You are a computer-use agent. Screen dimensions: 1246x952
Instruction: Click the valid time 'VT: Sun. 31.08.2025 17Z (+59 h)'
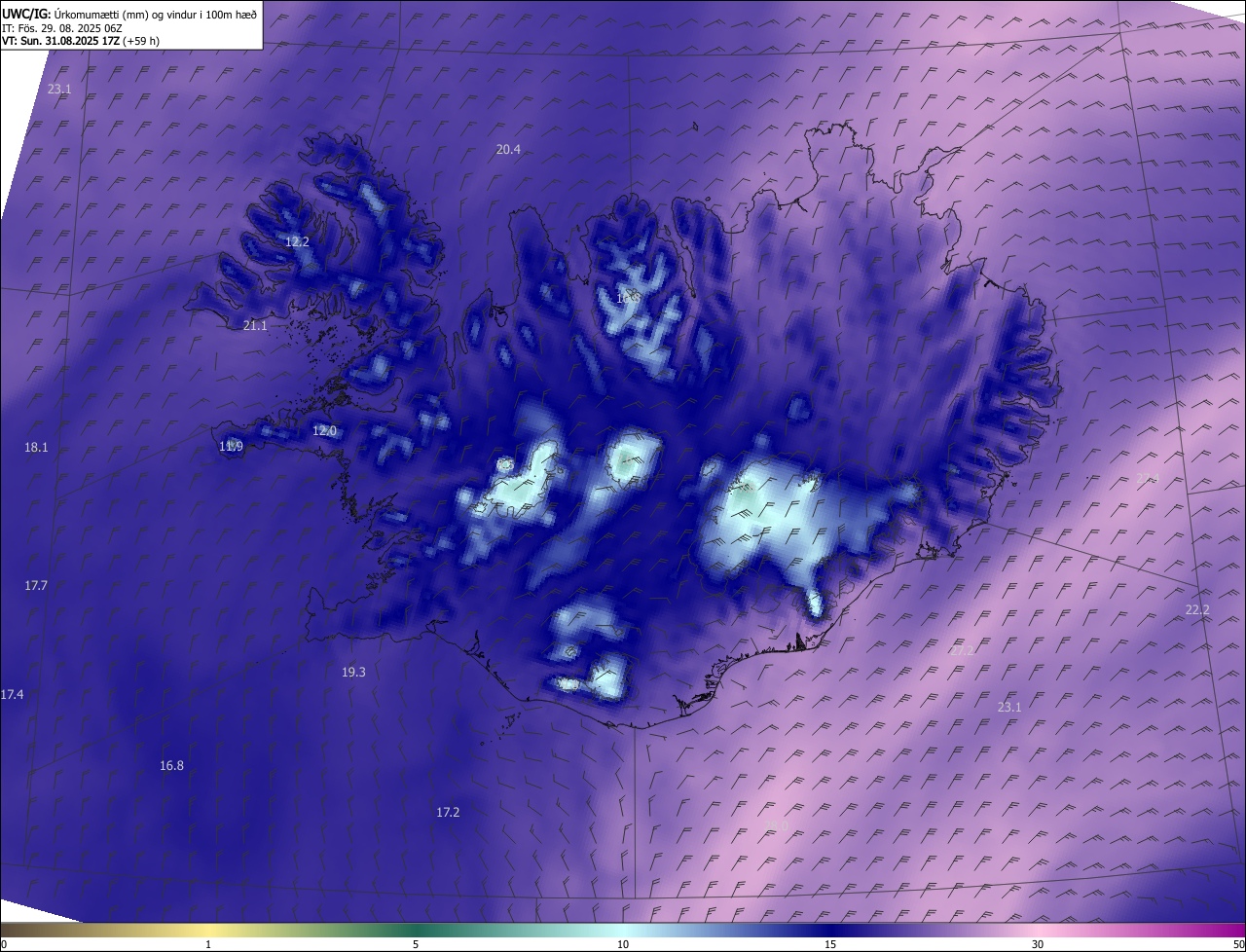click(81, 41)
